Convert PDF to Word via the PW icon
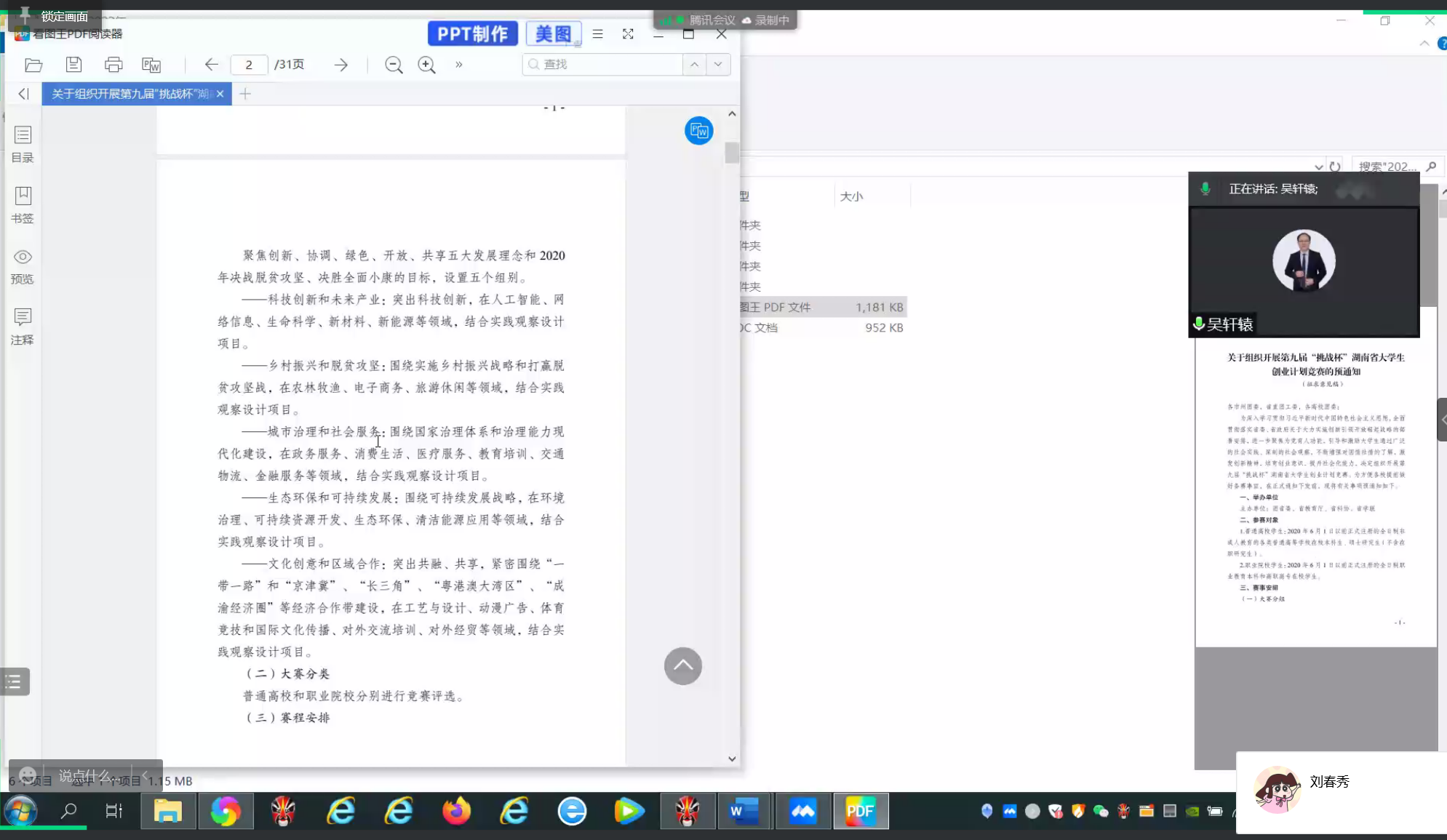Image resolution: width=1447 pixels, height=840 pixels. click(152, 66)
